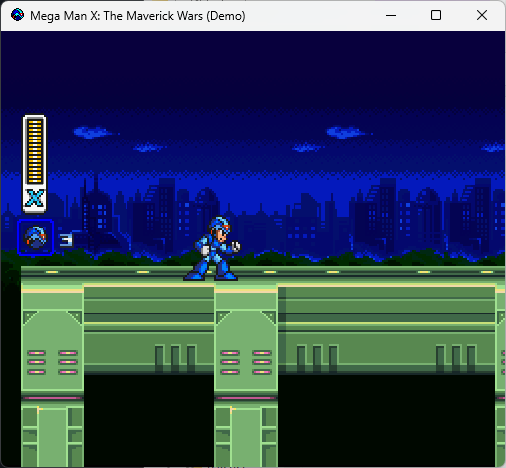Click the large cloud on the right side of the sky
506x468 pixels.
click(348, 132)
